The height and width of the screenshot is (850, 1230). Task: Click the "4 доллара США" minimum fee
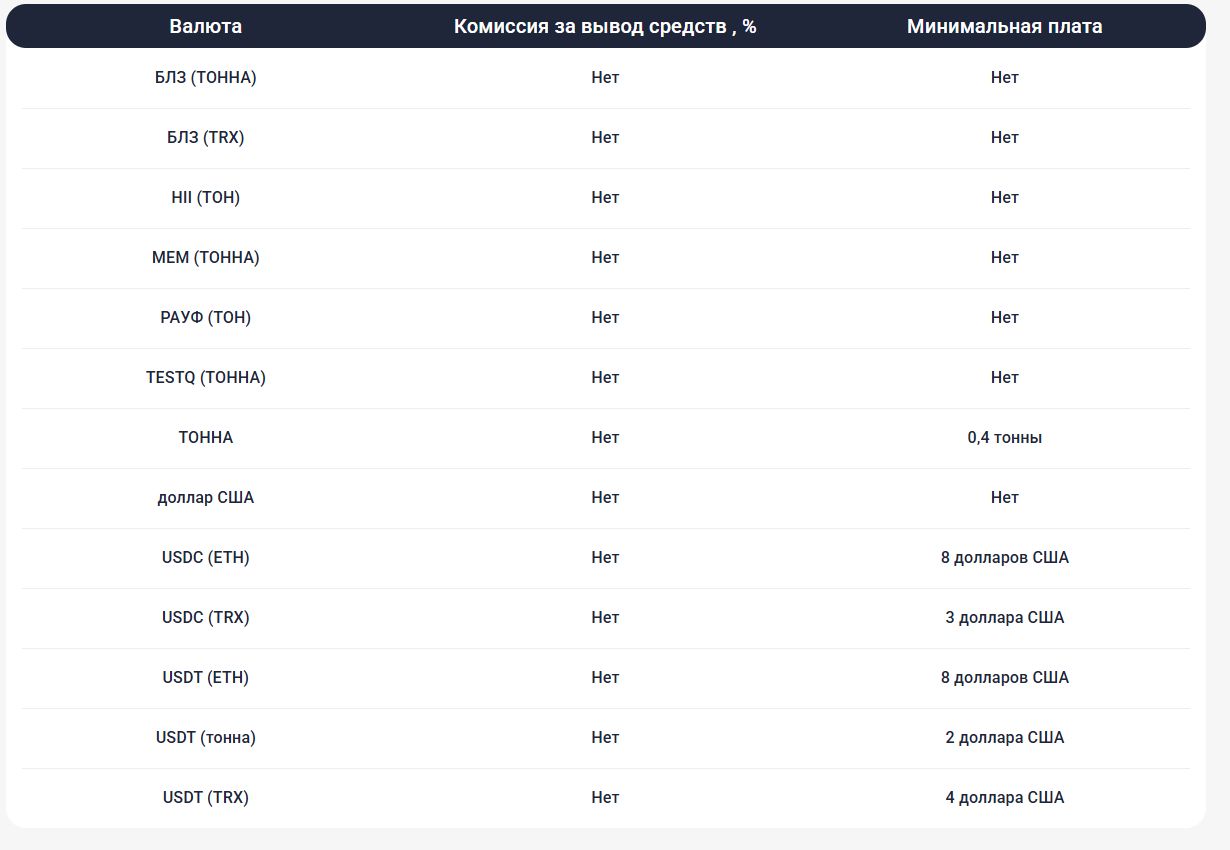click(x=1004, y=798)
